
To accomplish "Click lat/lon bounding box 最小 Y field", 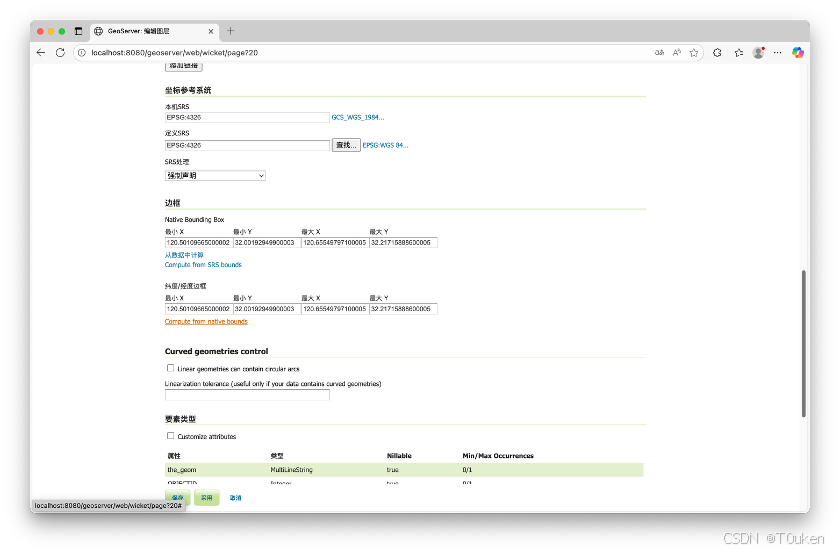I will [x=267, y=309].
